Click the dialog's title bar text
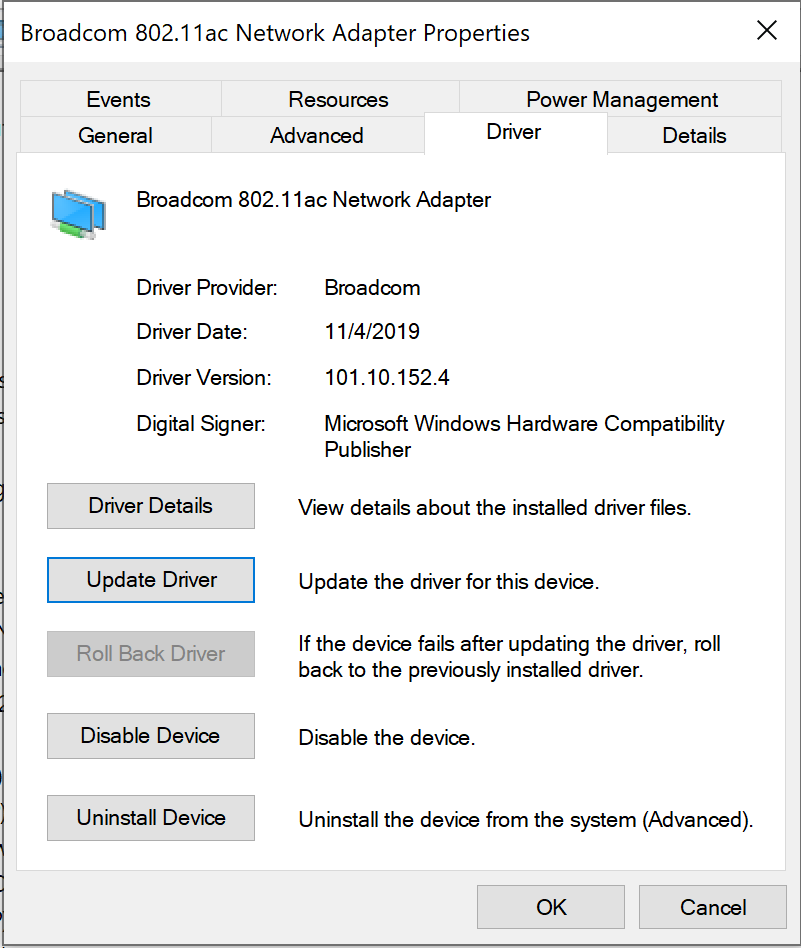The height and width of the screenshot is (948, 801). pos(275,33)
